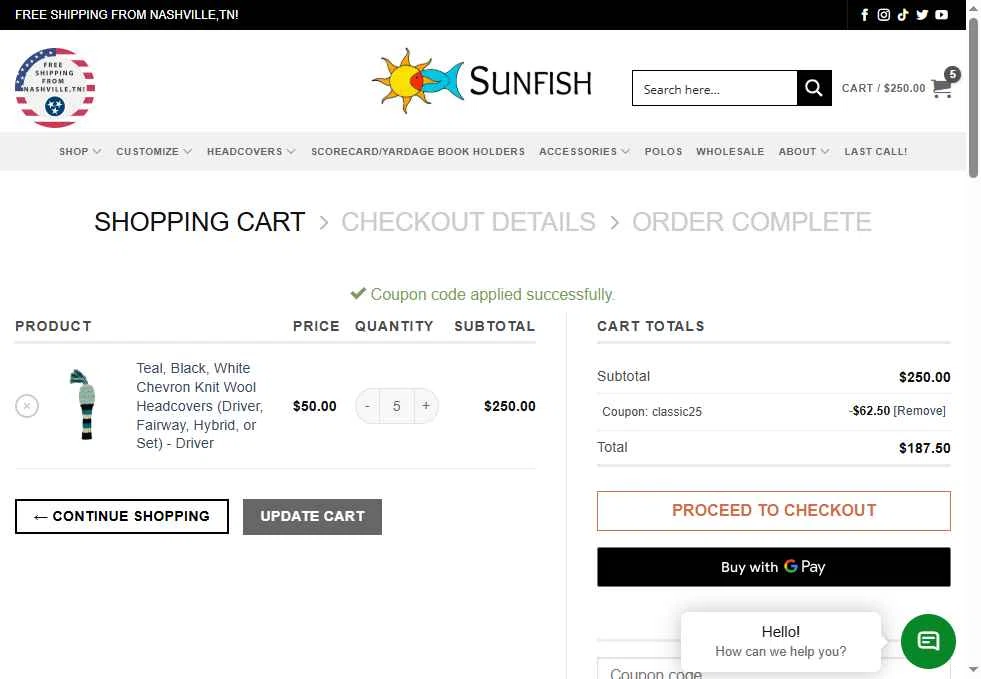Open Scorecard/Yardage Book Holders menu

418,151
